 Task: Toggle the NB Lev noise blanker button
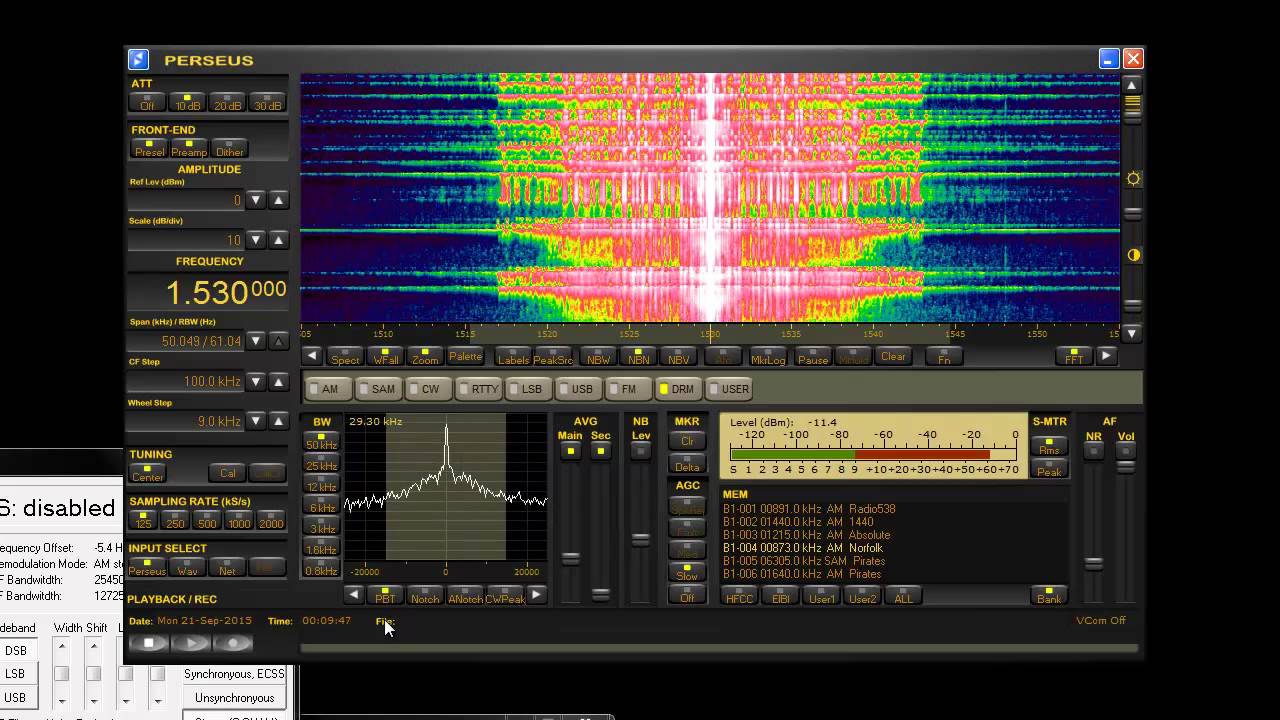click(x=641, y=451)
